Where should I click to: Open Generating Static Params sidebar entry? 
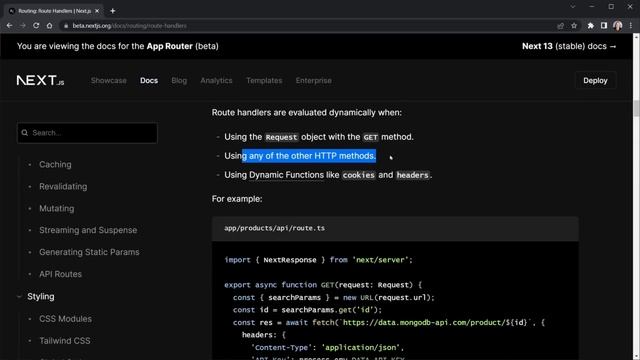point(89,252)
